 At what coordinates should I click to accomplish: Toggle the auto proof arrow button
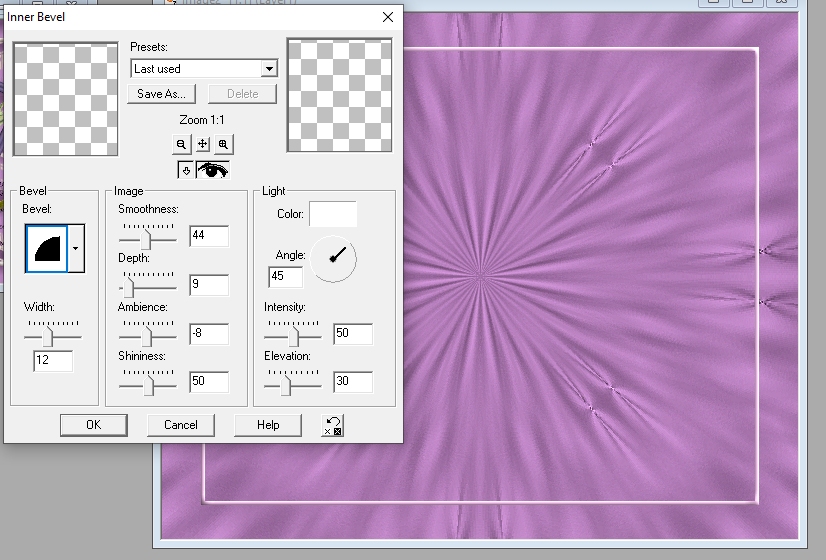(185, 170)
